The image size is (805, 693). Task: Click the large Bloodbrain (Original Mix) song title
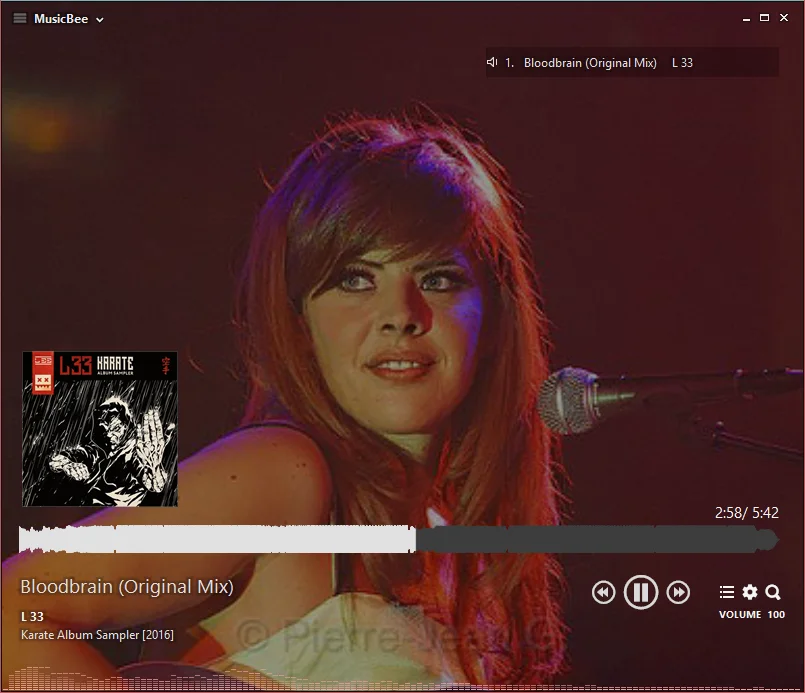127,586
